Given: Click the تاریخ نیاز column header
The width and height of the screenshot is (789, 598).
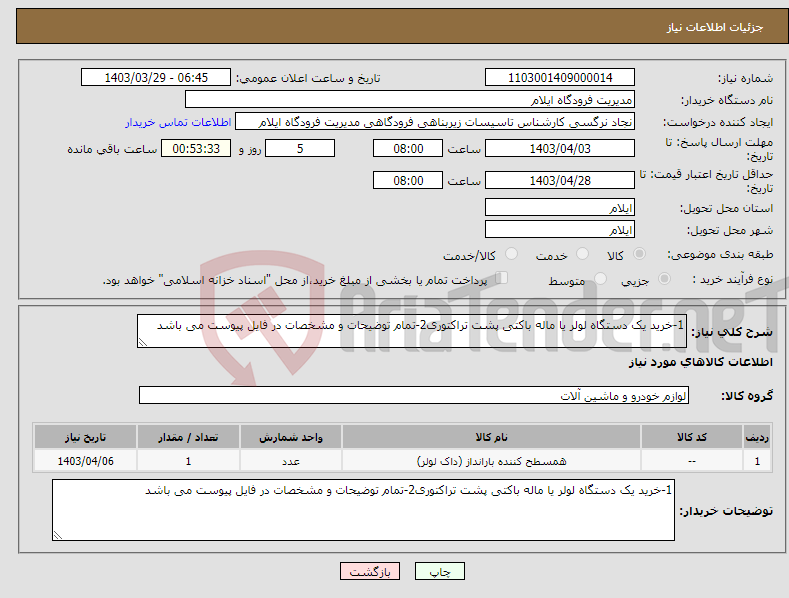Looking at the screenshot, I should click(x=85, y=437).
